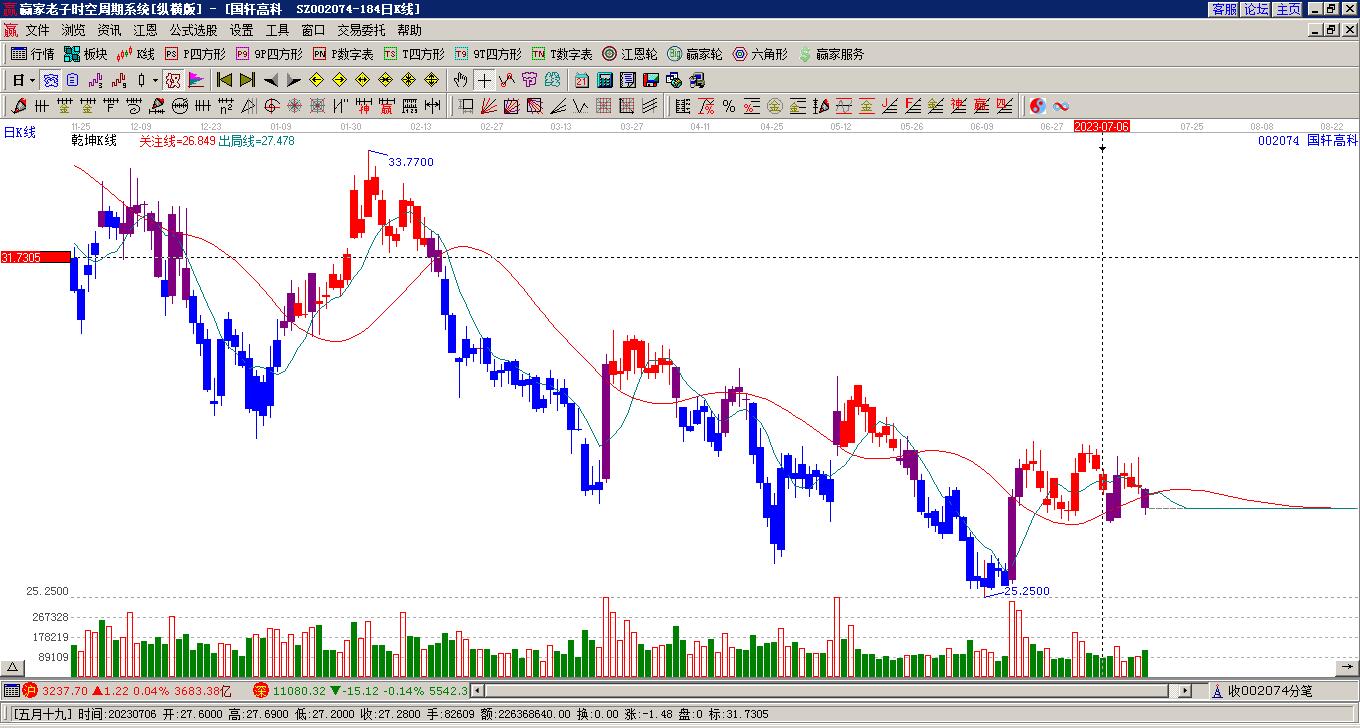Click the calendar 21 icon
The width and height of the screenshot is (1360, 728).
point(582,80)
